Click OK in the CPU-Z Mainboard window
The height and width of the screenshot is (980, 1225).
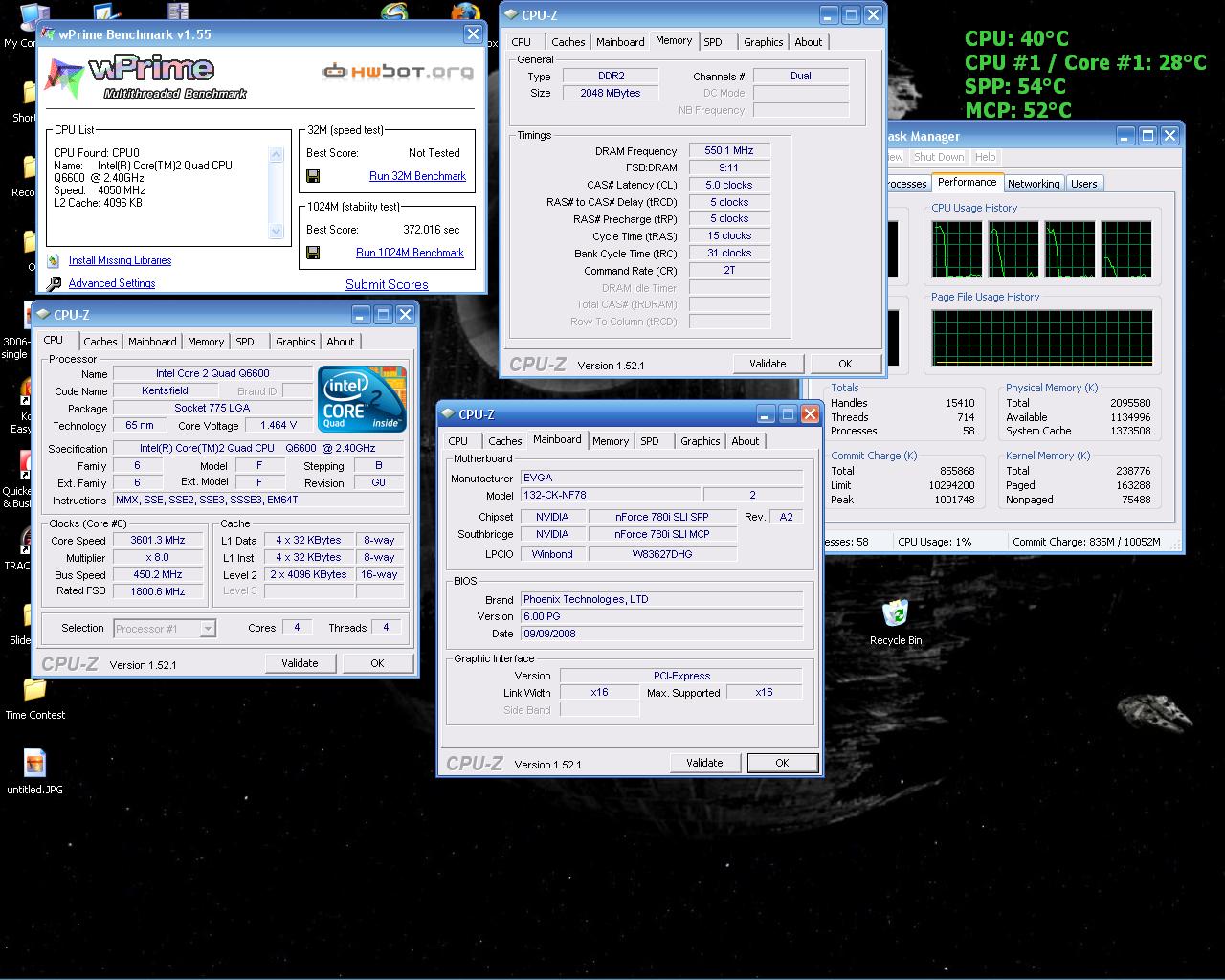[x=782, y=763]
